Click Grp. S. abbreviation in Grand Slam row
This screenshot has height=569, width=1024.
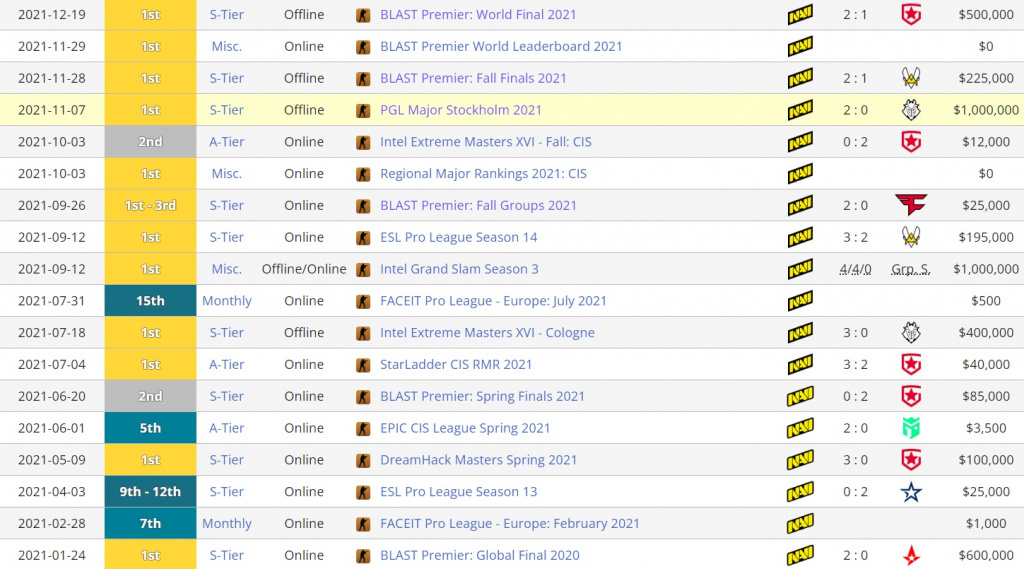(911, 269)
